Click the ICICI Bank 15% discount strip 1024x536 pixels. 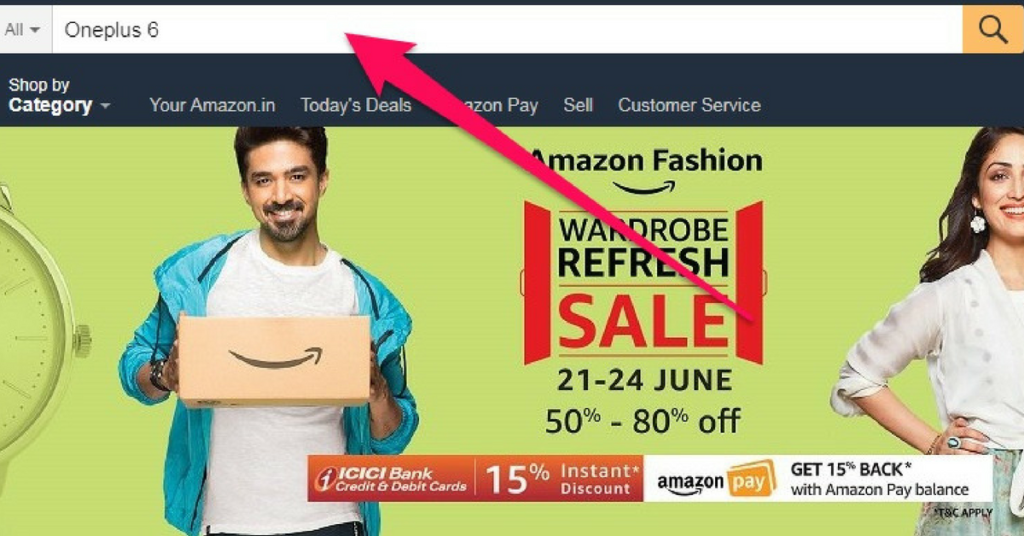475,479
